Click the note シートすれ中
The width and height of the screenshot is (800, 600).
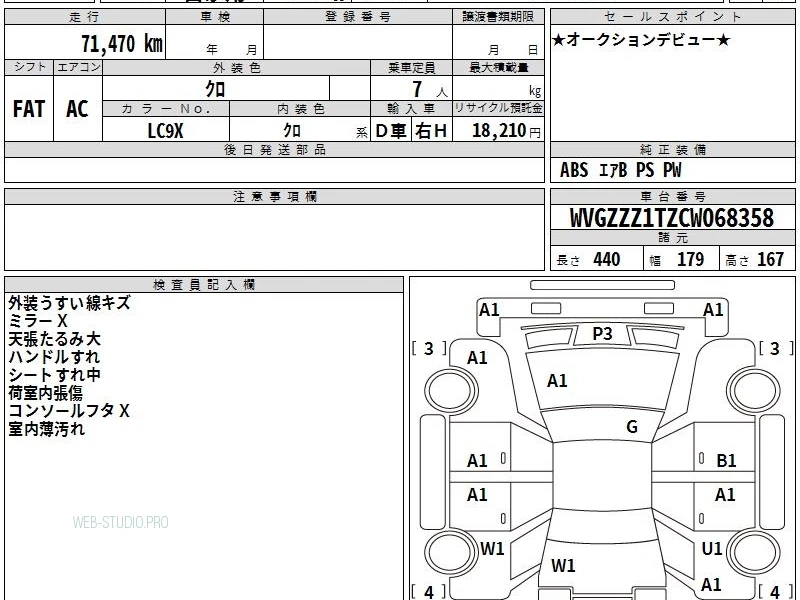tap(54, 375)
